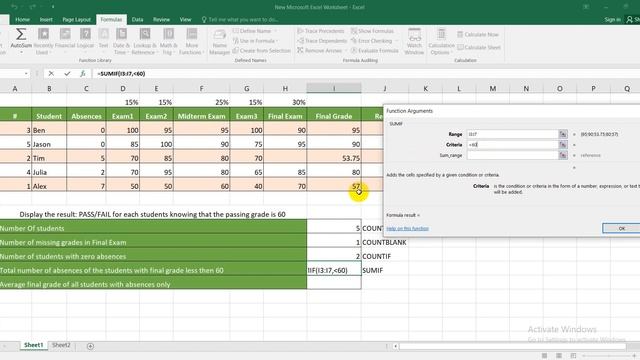Expand the Error Checking dropdown
The width and height of the screenshot is (640, 360).
click(x=396, y=41)
